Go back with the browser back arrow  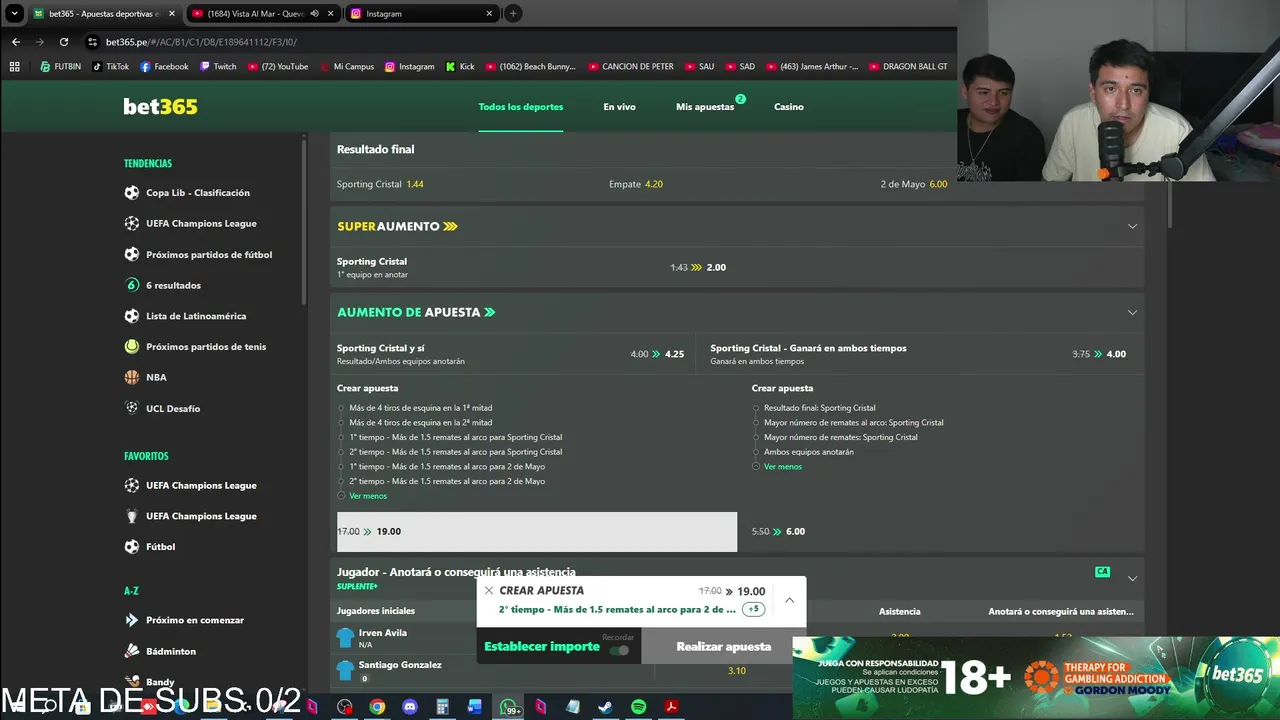tap(16, 42)
